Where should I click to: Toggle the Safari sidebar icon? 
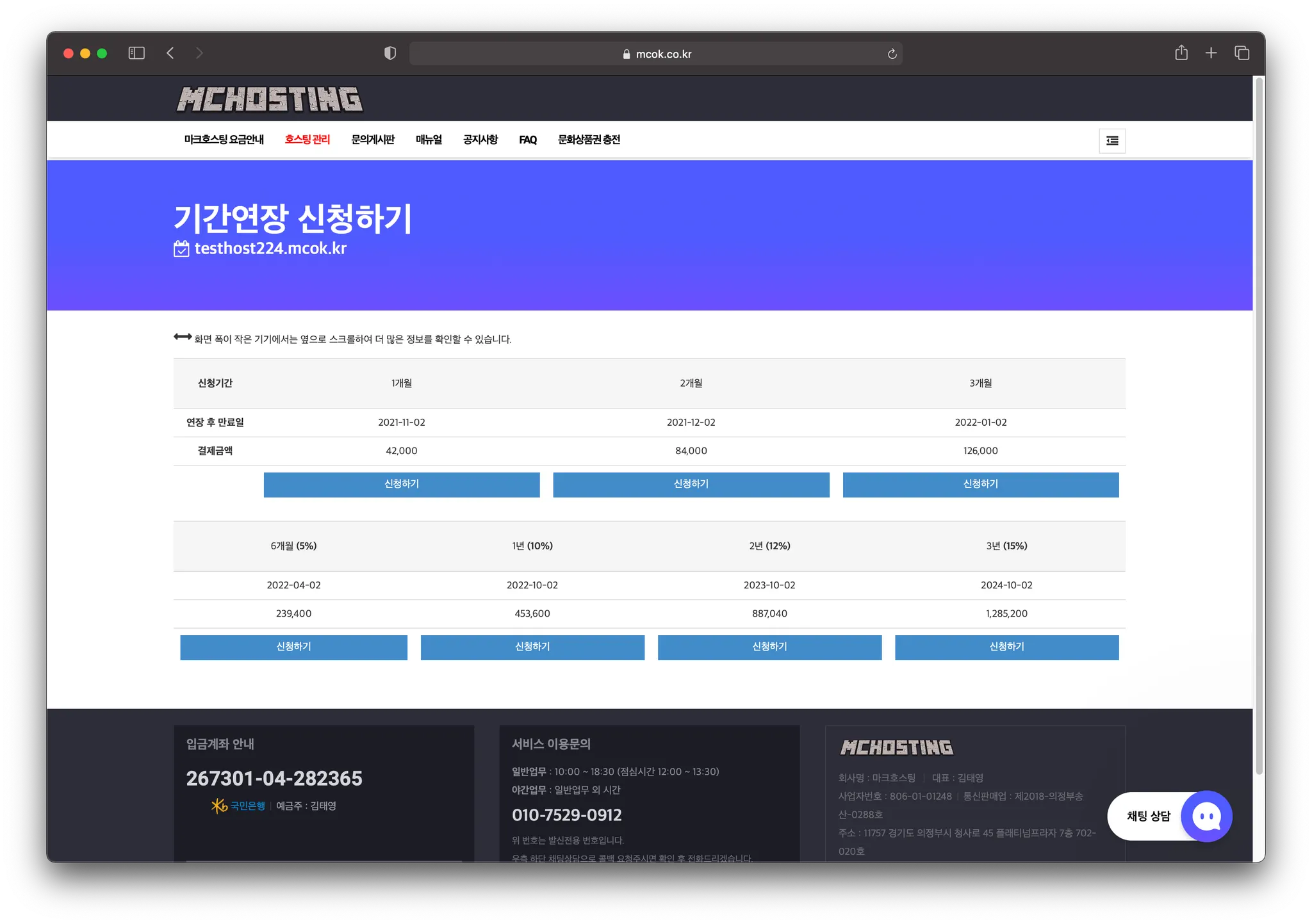(x=136, y=53)
